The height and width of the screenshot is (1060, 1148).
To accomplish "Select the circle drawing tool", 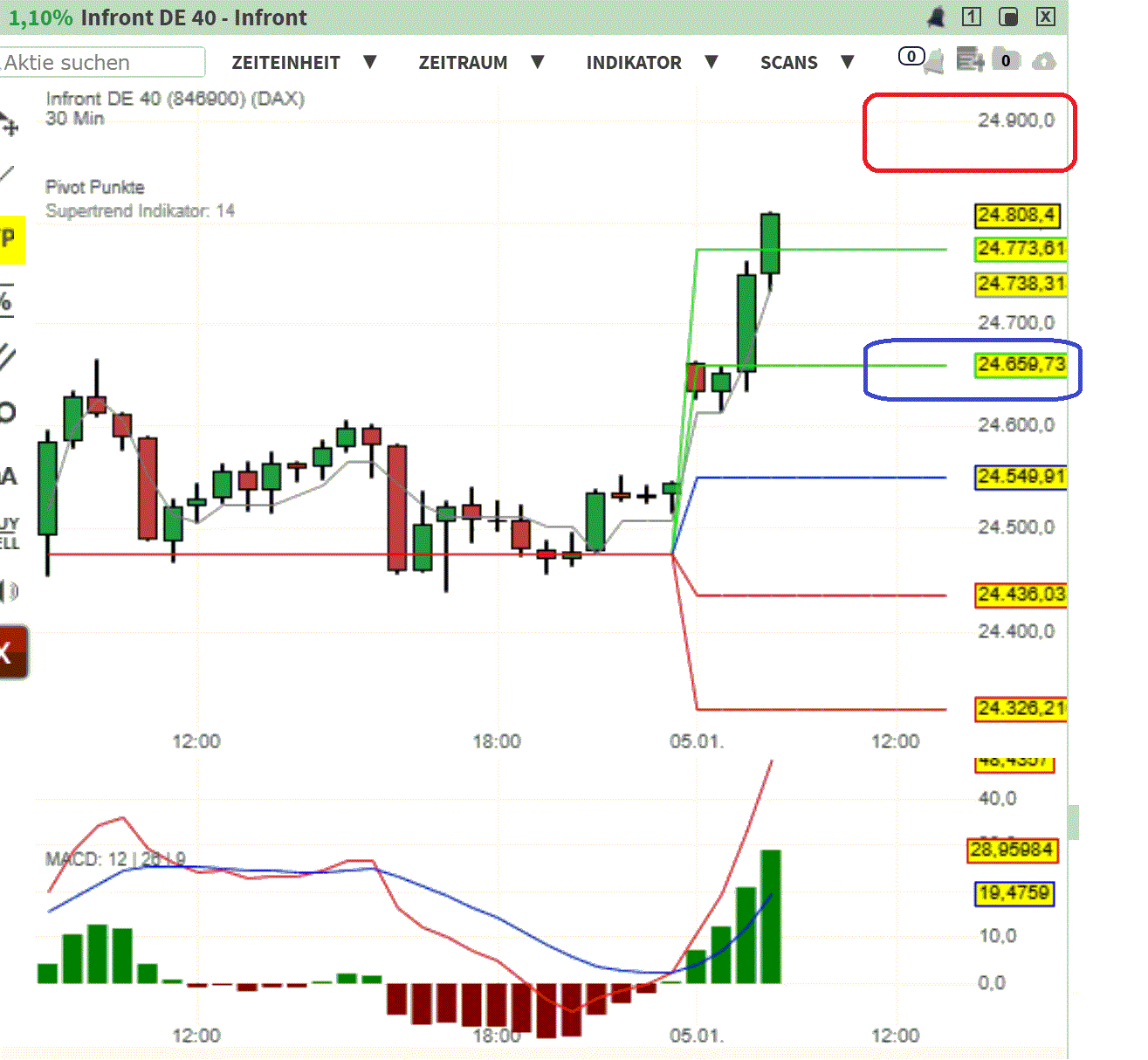I will (x=7, y=412).
